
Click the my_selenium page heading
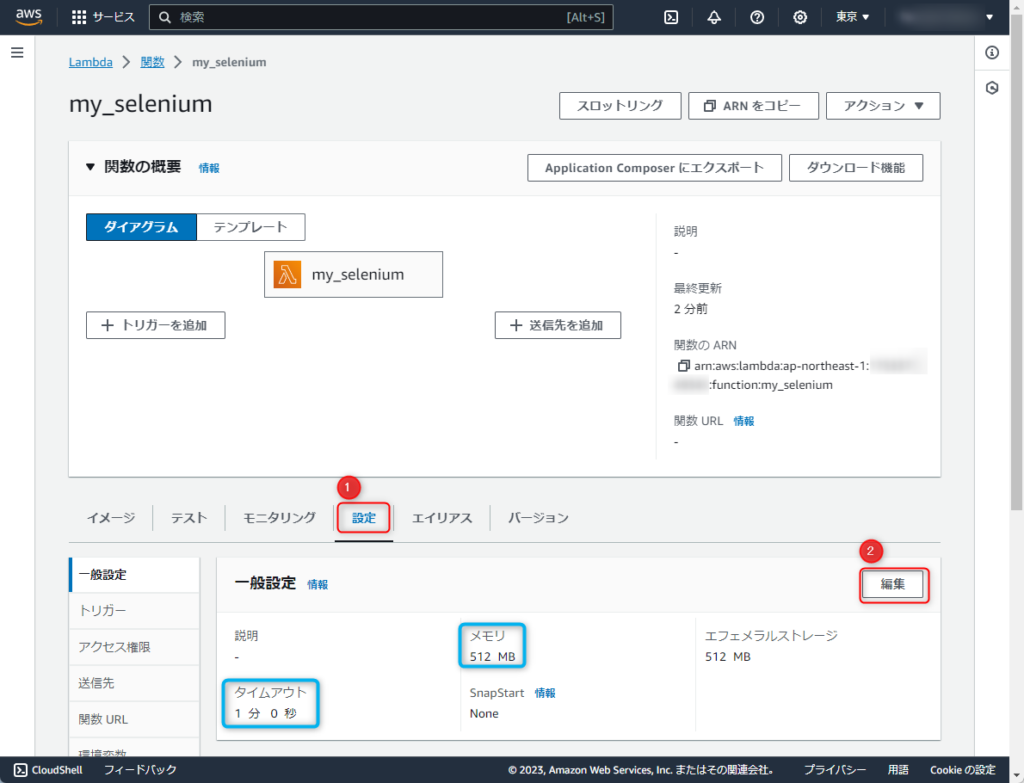pyautogui.click(x=140, y=104)
